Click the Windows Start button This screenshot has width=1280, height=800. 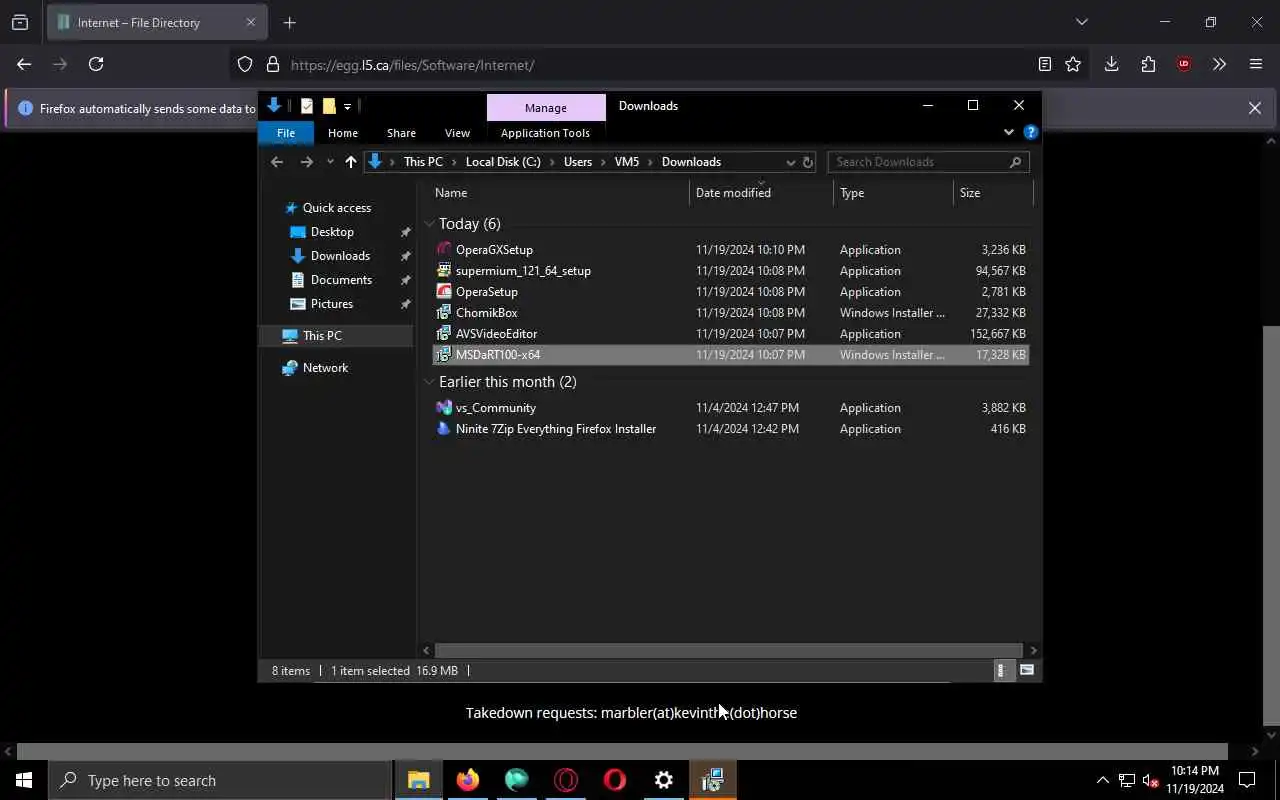point(24,780)
